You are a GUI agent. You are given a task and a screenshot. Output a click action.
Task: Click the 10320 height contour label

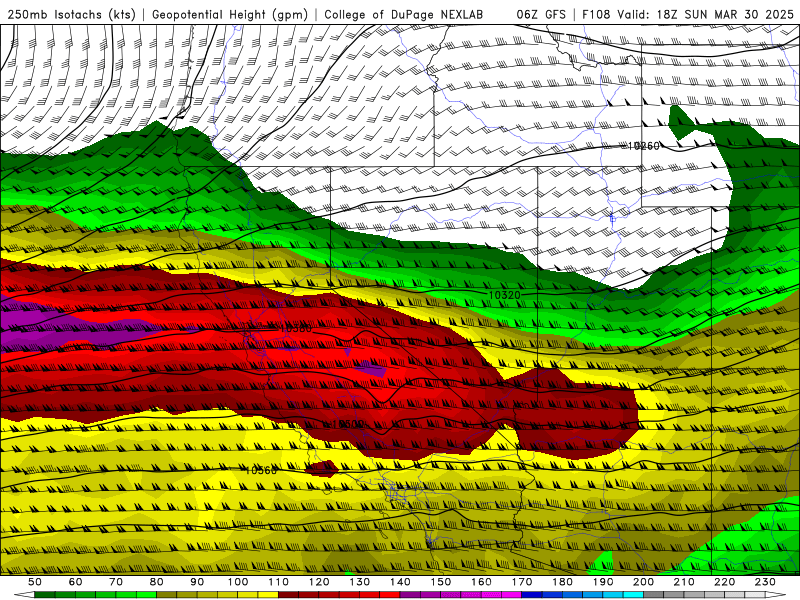505,295
